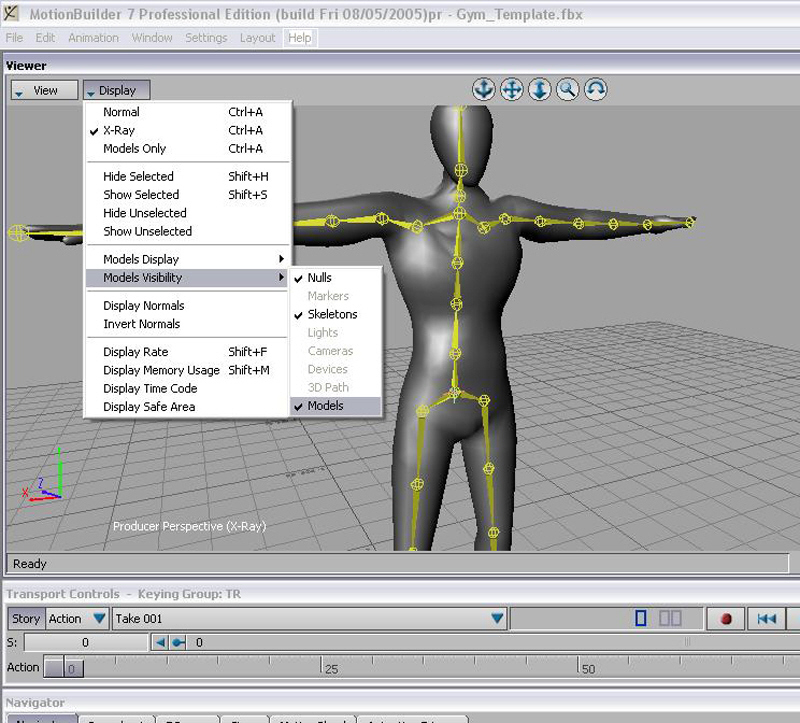
Task: Click the Roll camera curved-arrow icon
Action: point(595,89)
